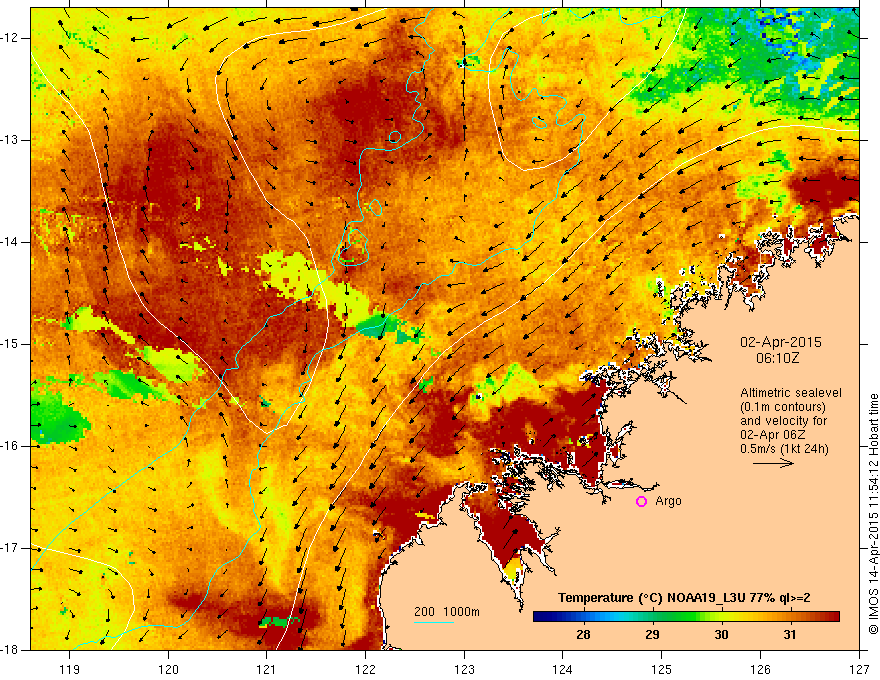Viewport: 880px width, 680px height.
Task: Click longitude axis label 123
Action: tap(464, 669)
